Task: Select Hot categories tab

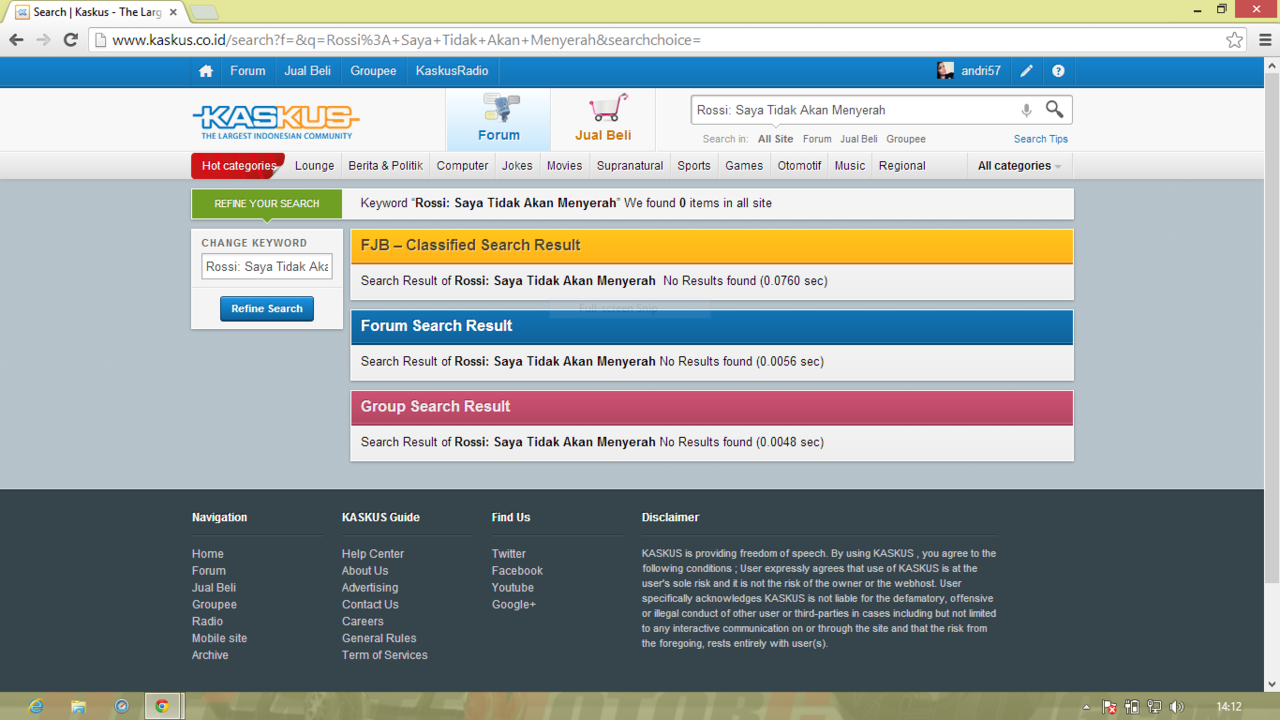Action: (x=239, y=166)
